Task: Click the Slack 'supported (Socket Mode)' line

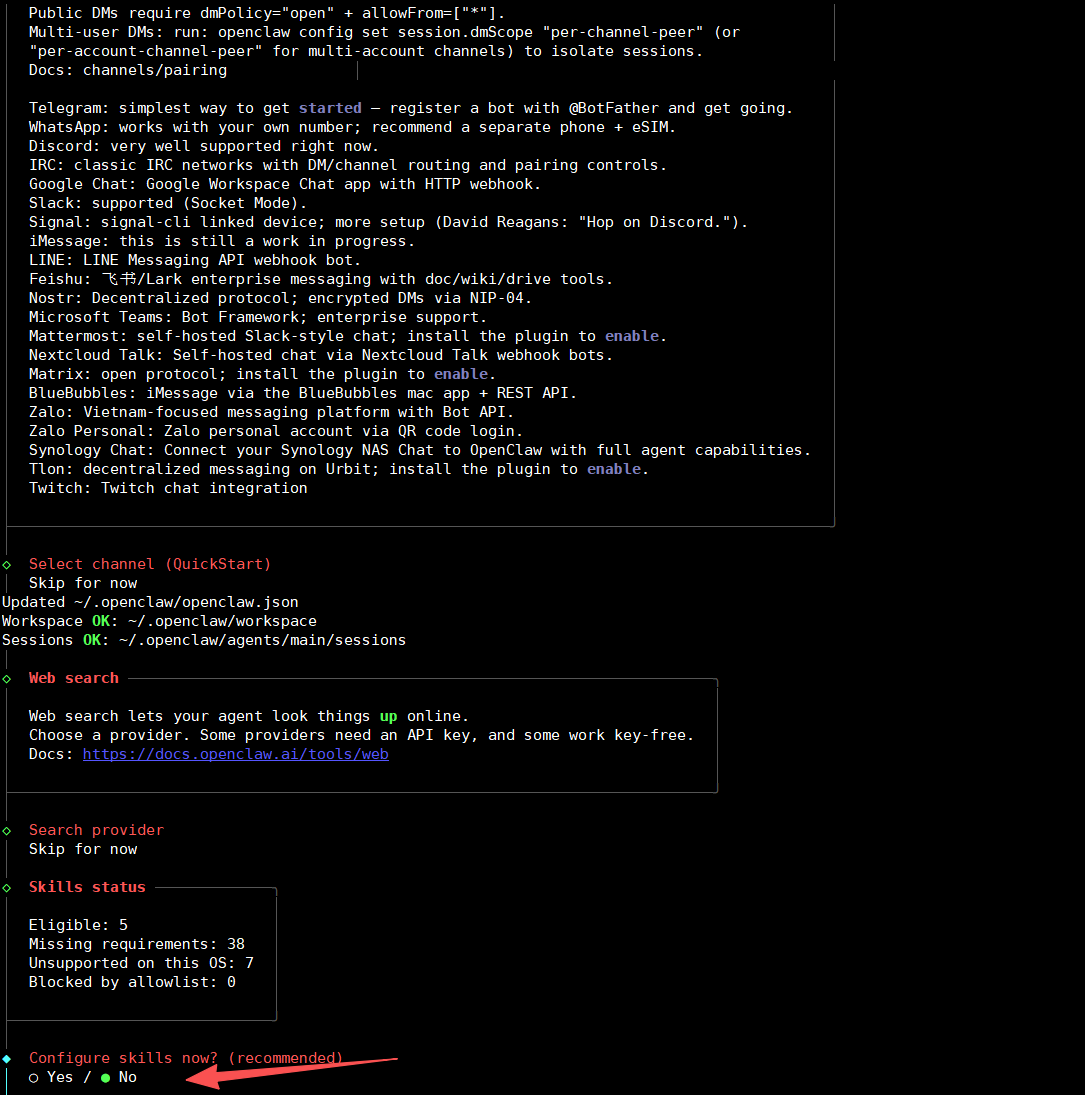Action: coord(168,203)
